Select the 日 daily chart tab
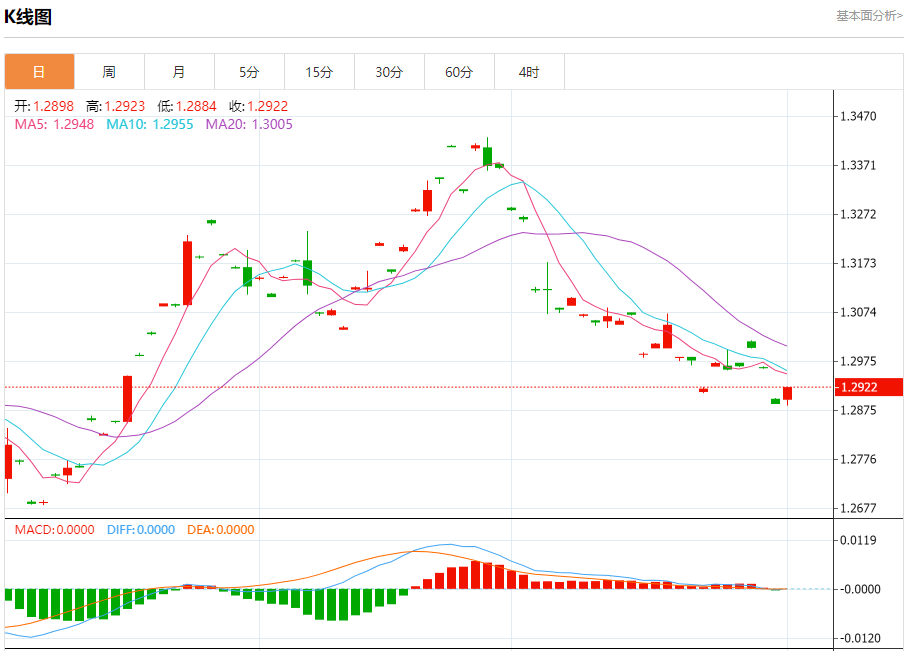This screenshot has width=911, height=651. tap(39, 72)
